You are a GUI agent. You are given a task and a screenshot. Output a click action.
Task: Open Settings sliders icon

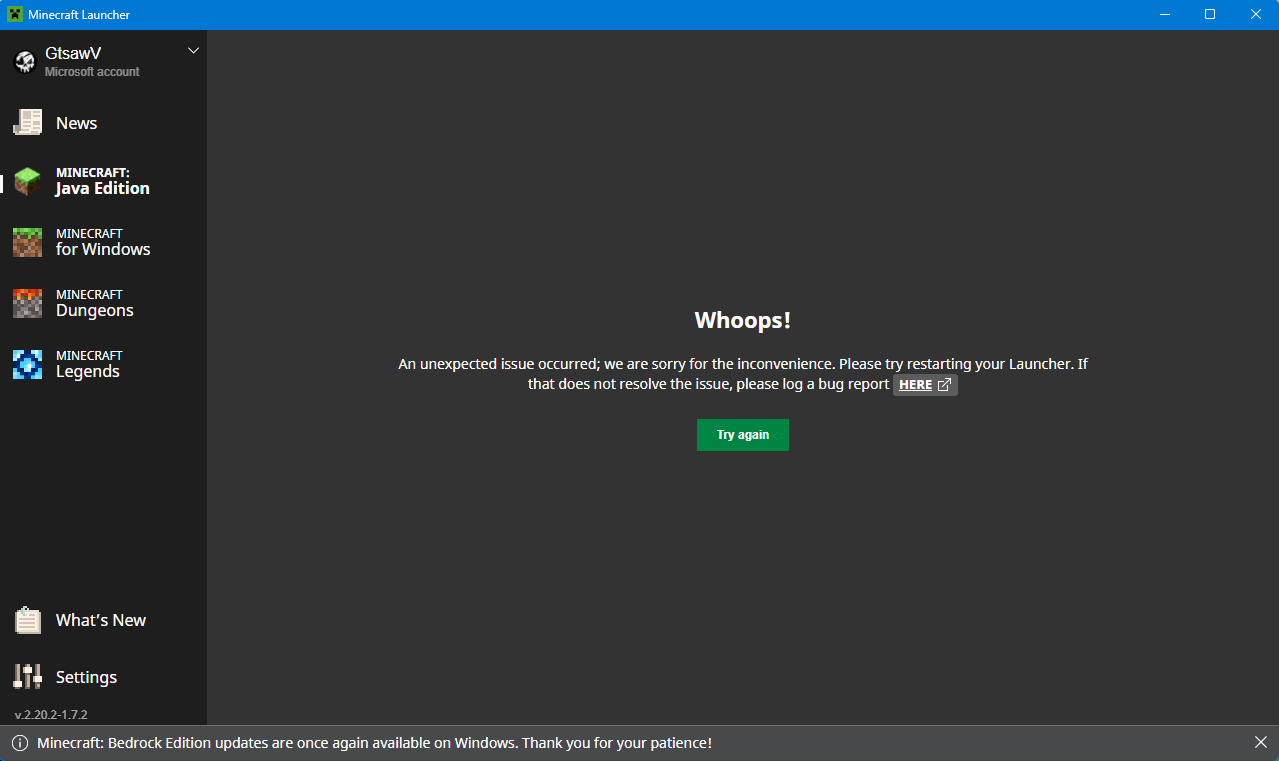click(27, 677)
